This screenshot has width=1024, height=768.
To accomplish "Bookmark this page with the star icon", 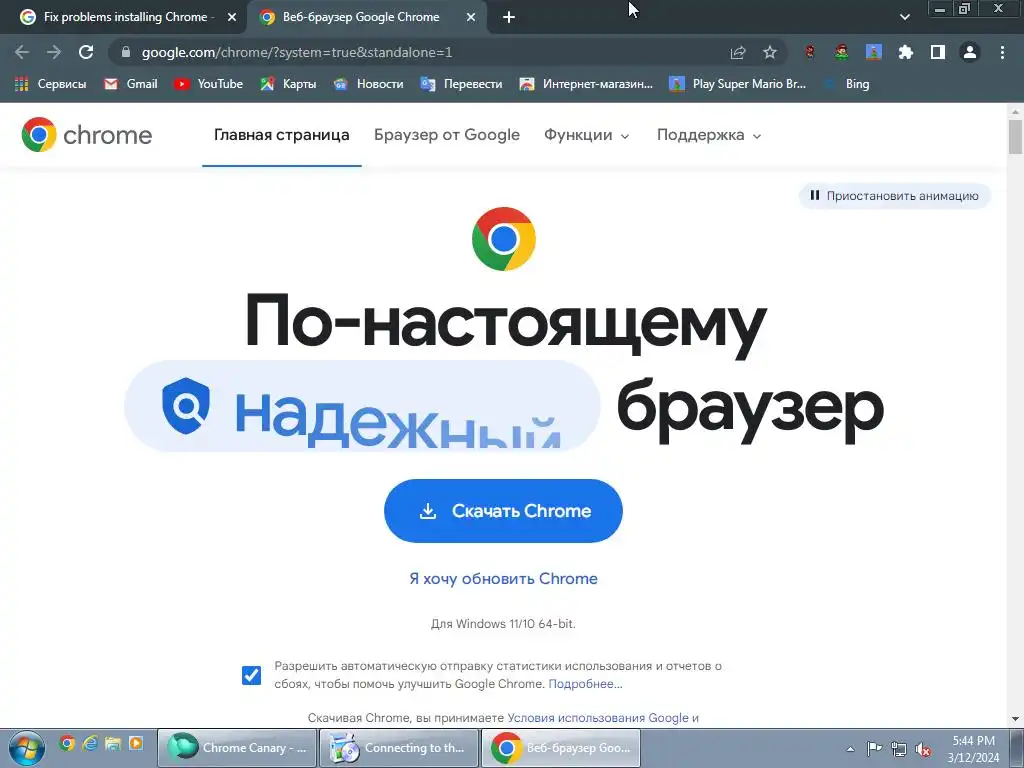I will tap(770, 52).
